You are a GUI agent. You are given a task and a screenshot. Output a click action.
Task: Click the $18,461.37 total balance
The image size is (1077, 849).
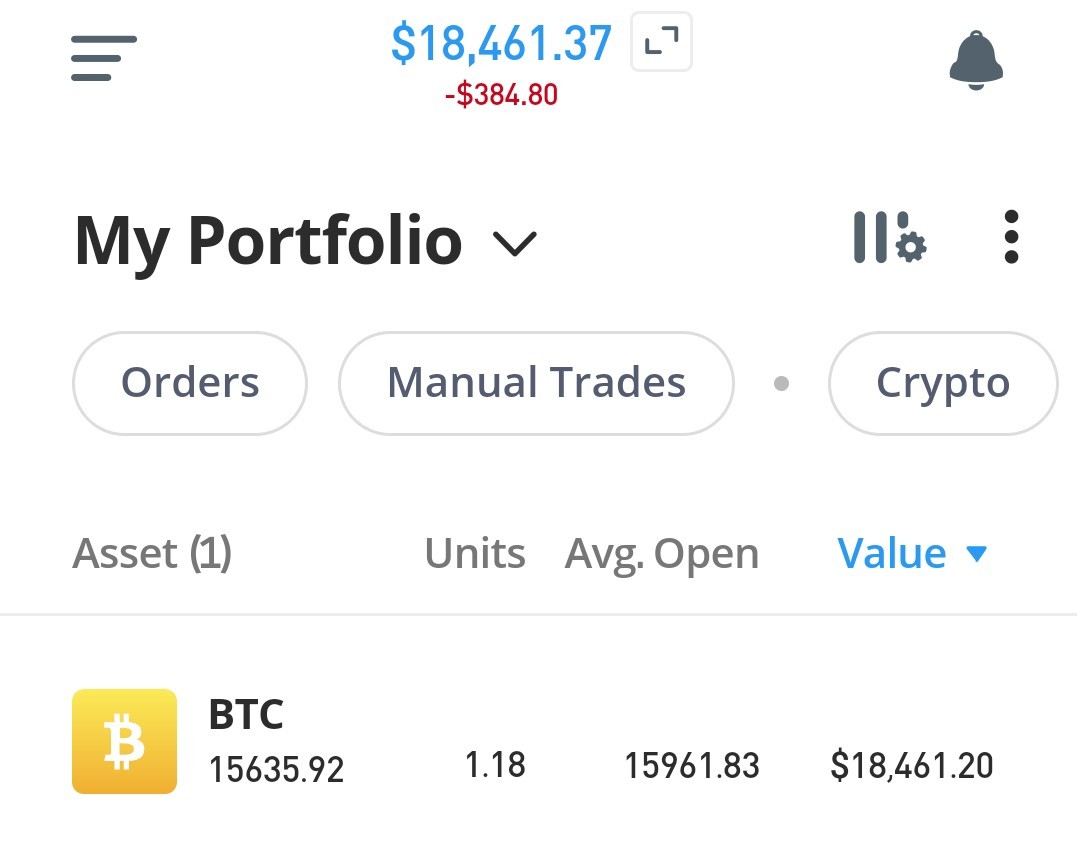coord(501,43)
